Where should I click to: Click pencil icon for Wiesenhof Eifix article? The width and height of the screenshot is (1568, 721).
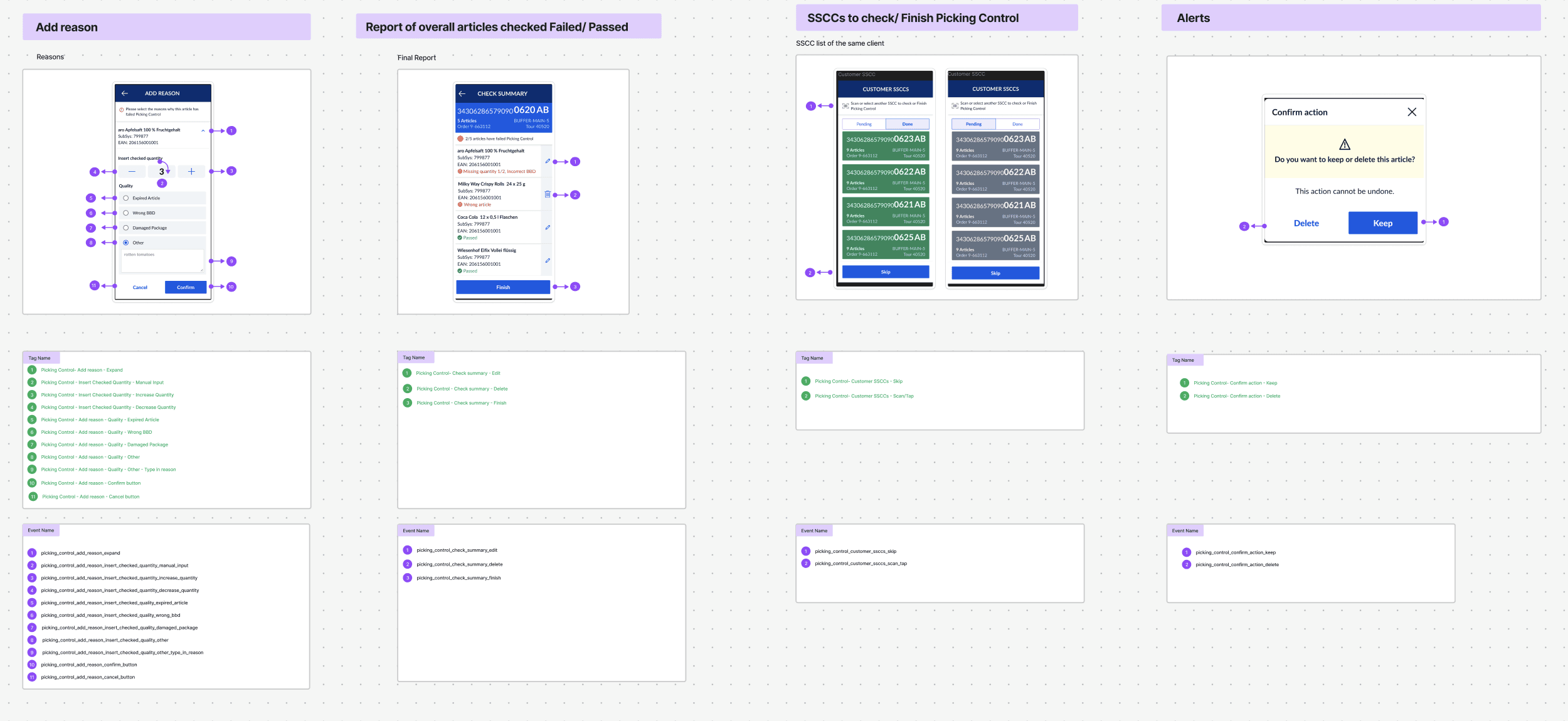[x=548, y=261]
